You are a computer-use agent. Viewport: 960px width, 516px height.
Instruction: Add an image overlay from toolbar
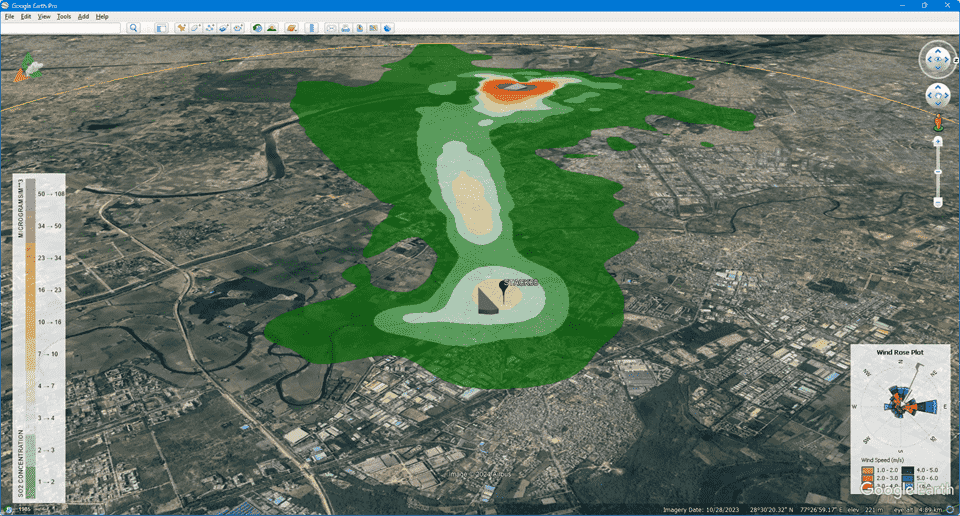point(223,28)
